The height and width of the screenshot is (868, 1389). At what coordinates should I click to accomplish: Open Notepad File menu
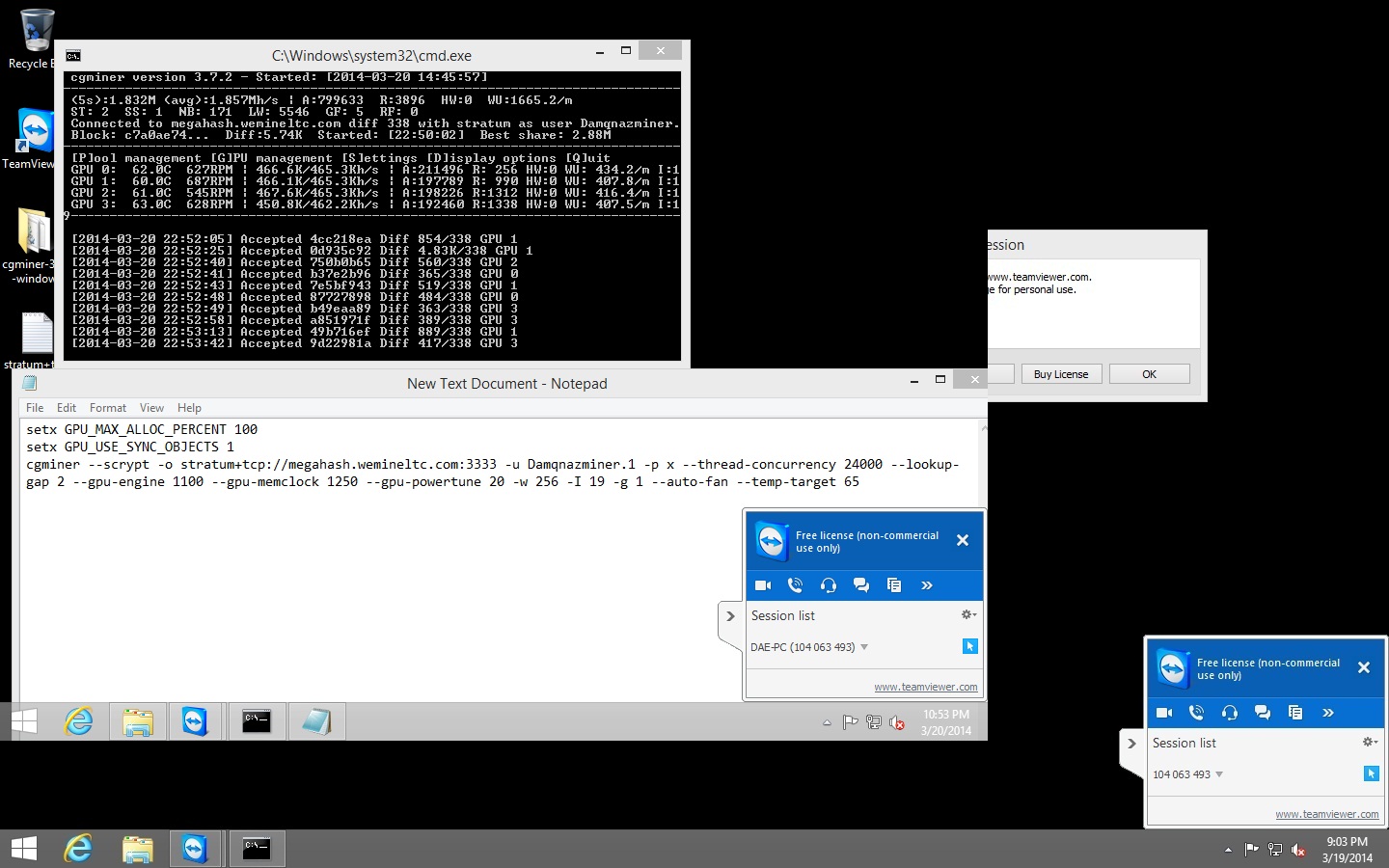pyautogui.click(x=35, y=408)
